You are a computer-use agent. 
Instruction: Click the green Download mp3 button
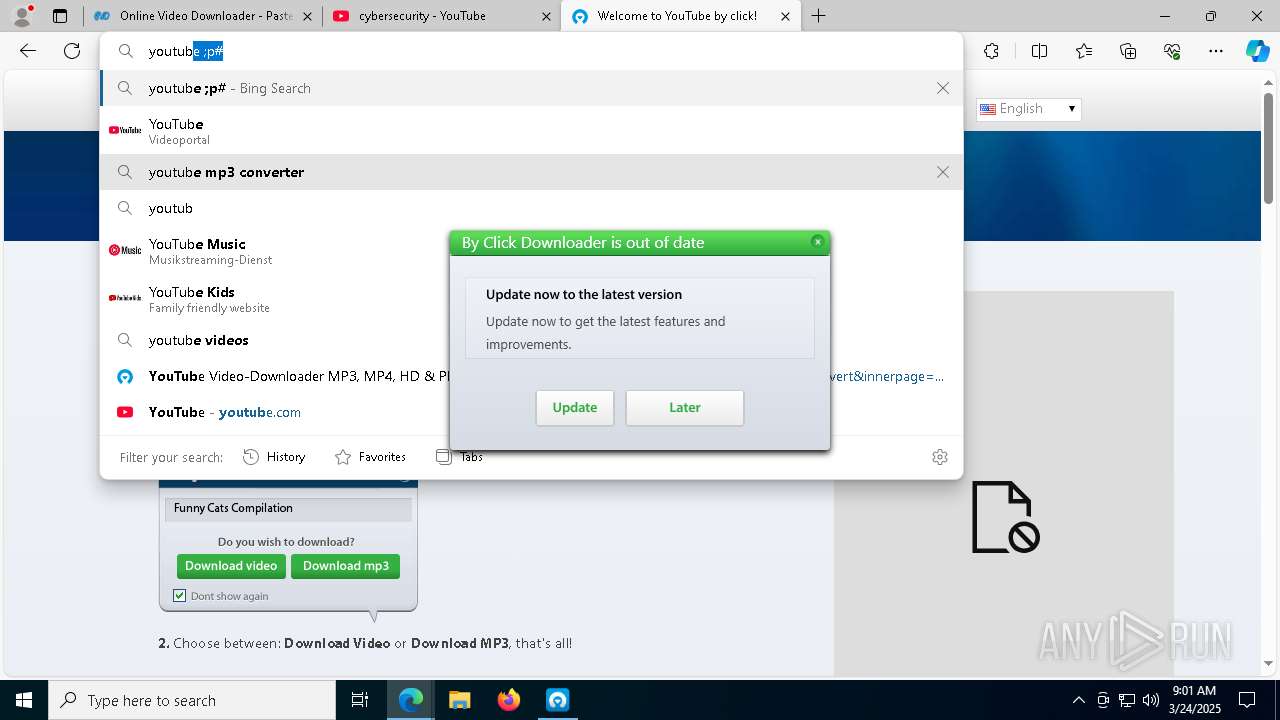tap(346, 566)
